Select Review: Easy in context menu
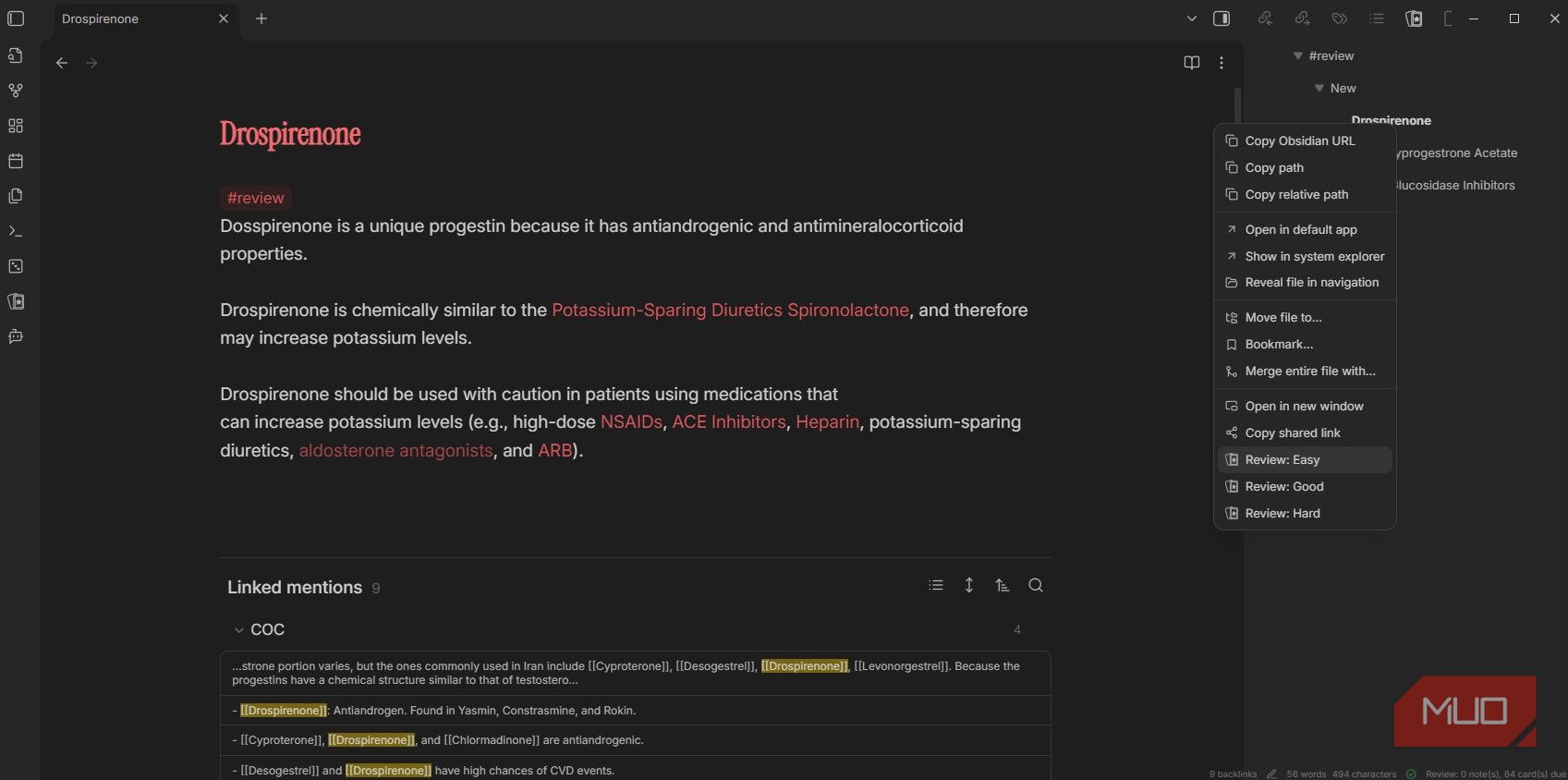Image resolution: width=1568 pixels, height=780 pixels. pos(1305,460)
